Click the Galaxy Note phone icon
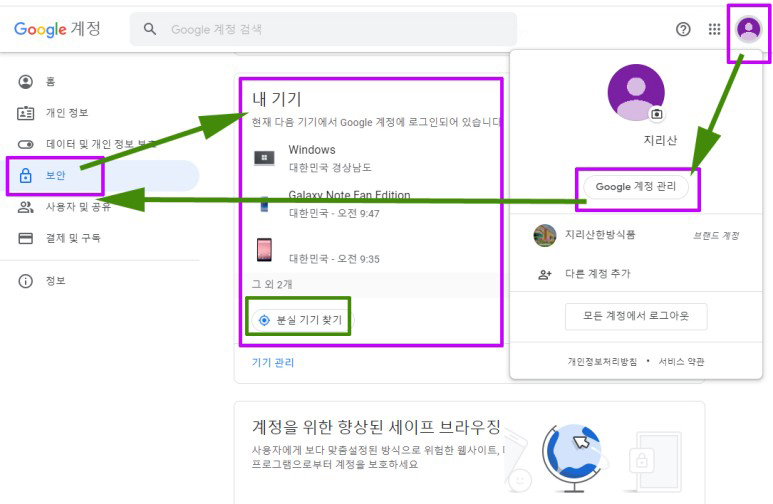 (x=264, y=204)
